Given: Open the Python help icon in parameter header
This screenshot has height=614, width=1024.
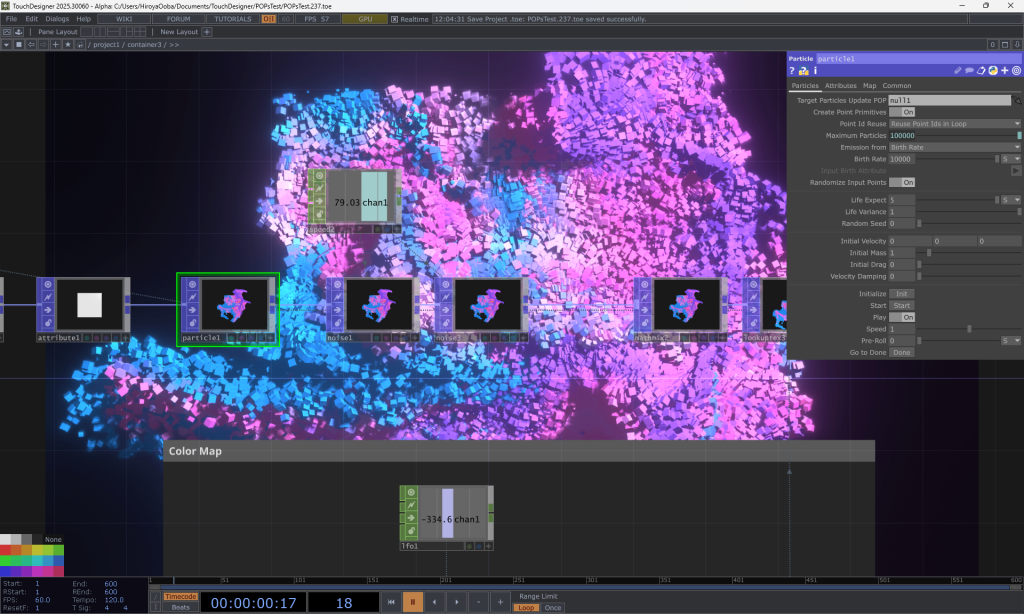Looking at the screenshot, I should point(803,71).
